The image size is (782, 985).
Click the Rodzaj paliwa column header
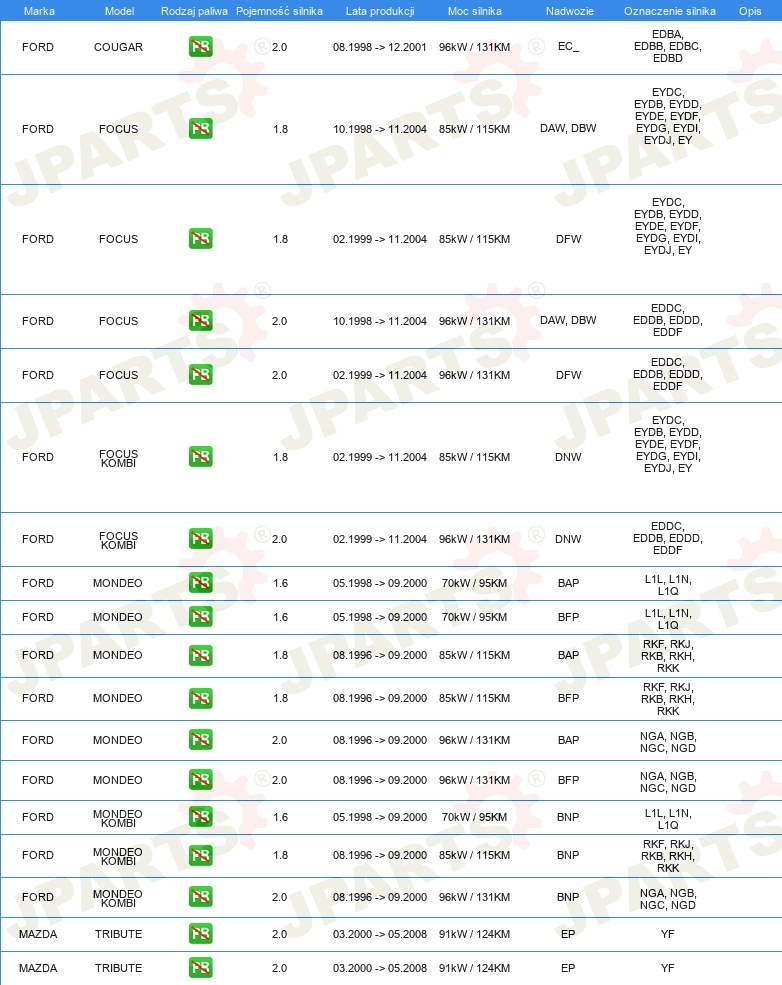194,11
